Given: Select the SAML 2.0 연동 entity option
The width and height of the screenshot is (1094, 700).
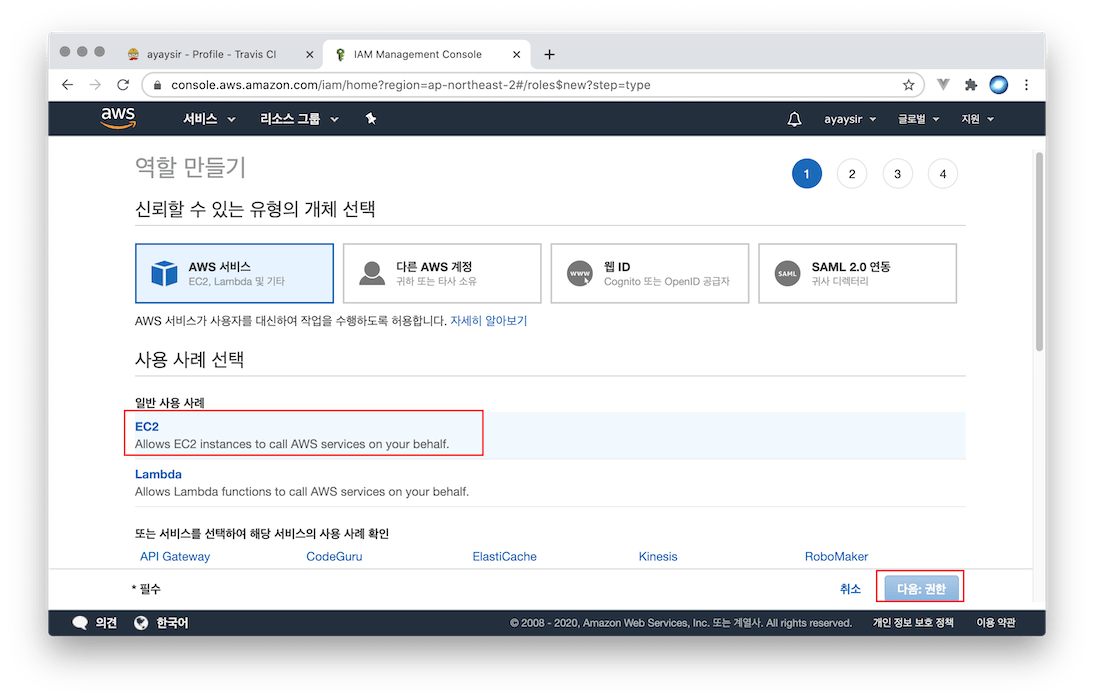Looking at the screenshot, I should point(857,273).
